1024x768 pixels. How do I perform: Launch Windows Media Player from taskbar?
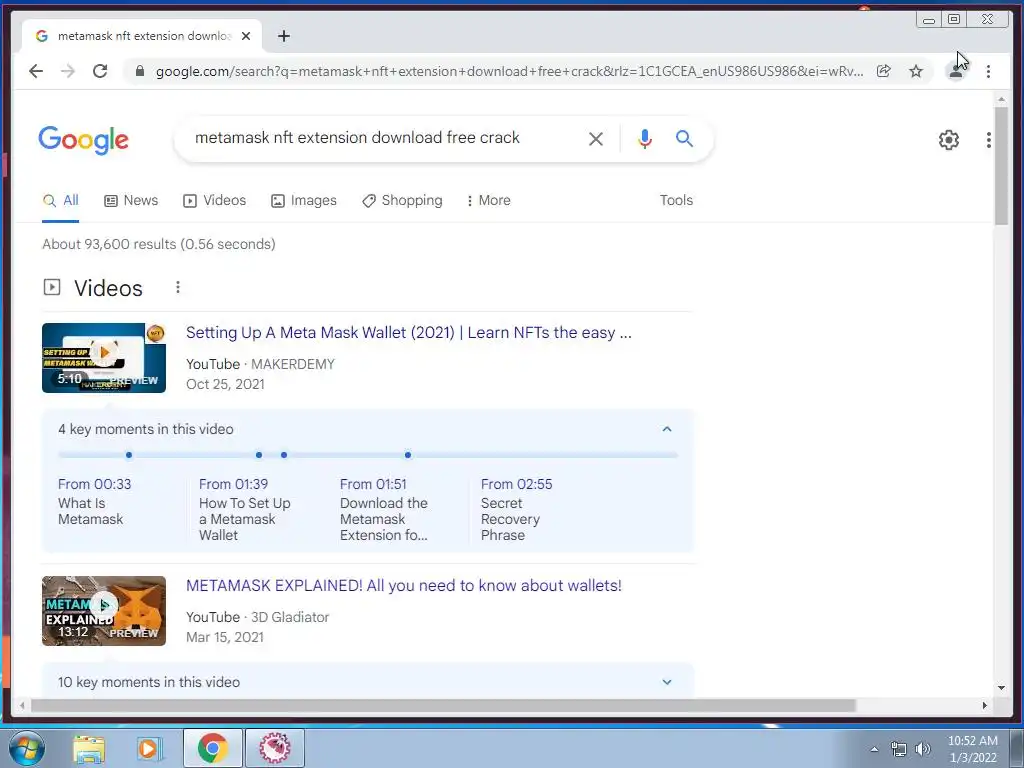point(150,748)
